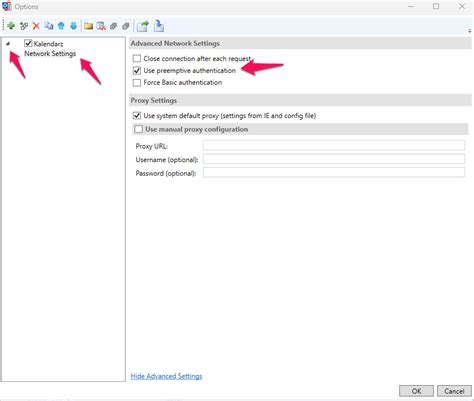Click the yellow folder icon in toolbar
This screenshot has width=474, height=401.
88,26
